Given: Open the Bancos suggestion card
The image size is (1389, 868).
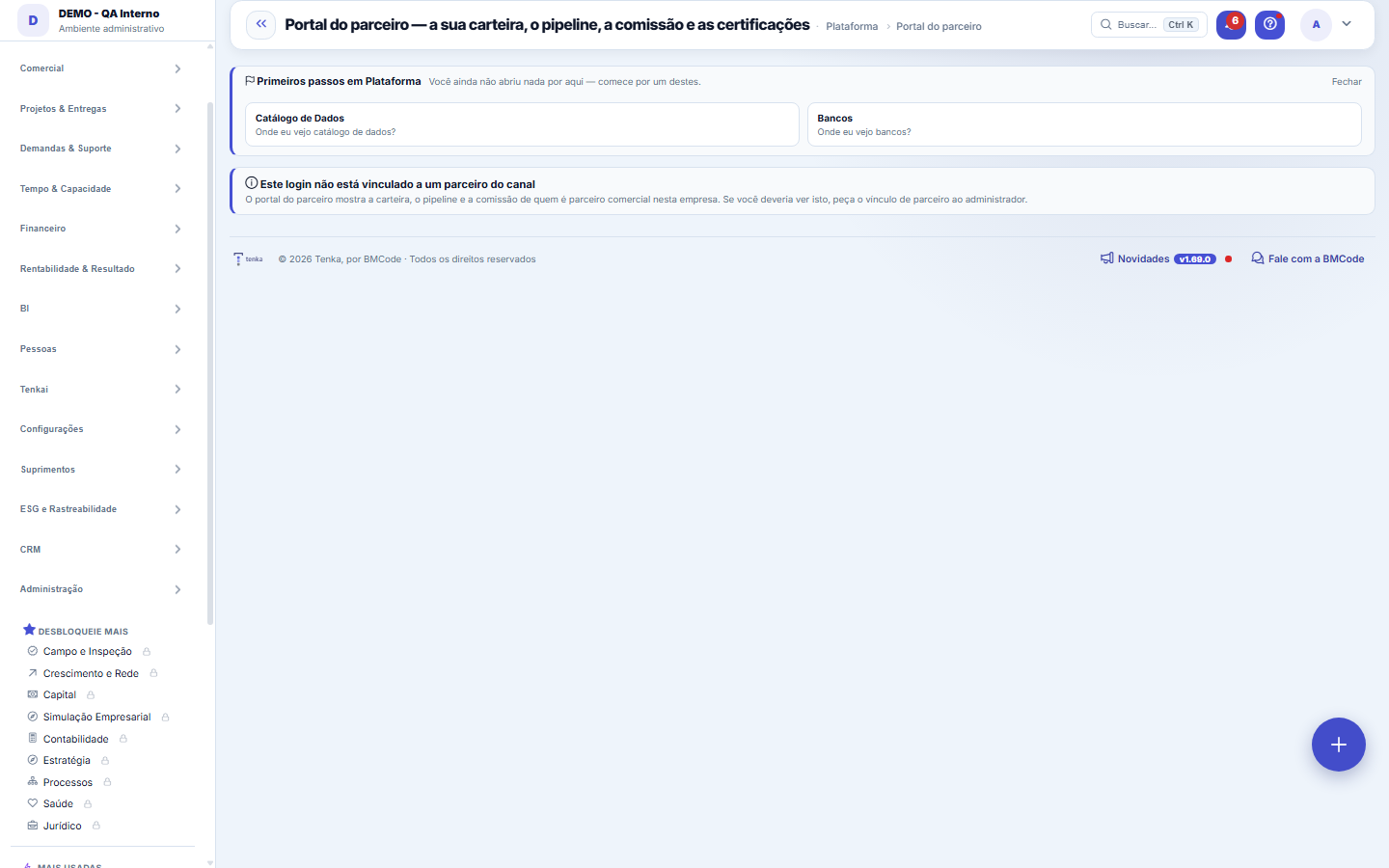Looking at the screenshot, I should click(1084, 124).
